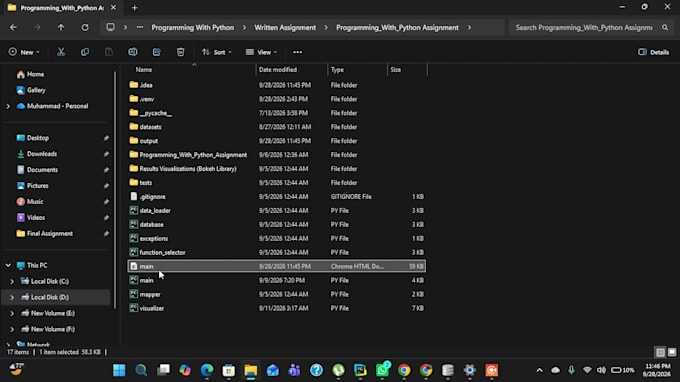680x382 pixels.
Task: Expand New Volume (F:) node
Action: [12, 329]
